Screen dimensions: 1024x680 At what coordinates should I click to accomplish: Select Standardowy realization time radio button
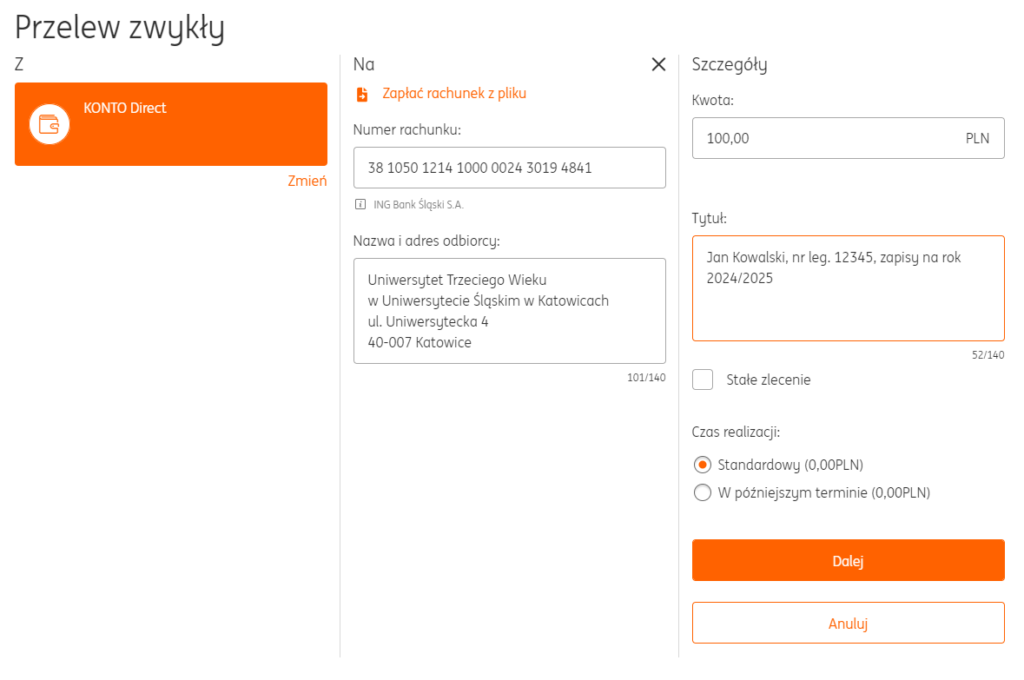[x=702, y=464]
